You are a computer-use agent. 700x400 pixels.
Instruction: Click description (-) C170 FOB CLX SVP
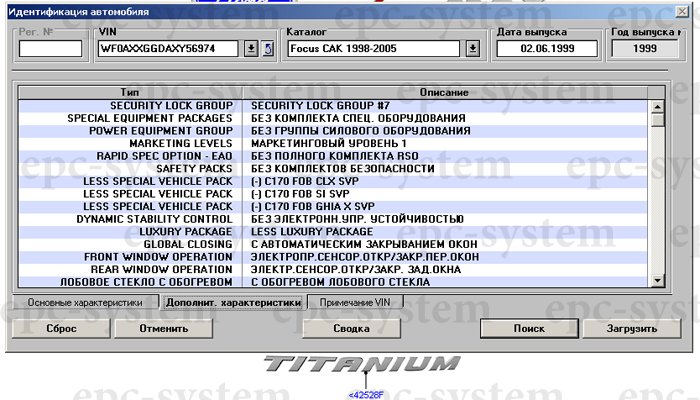(304, 181)
